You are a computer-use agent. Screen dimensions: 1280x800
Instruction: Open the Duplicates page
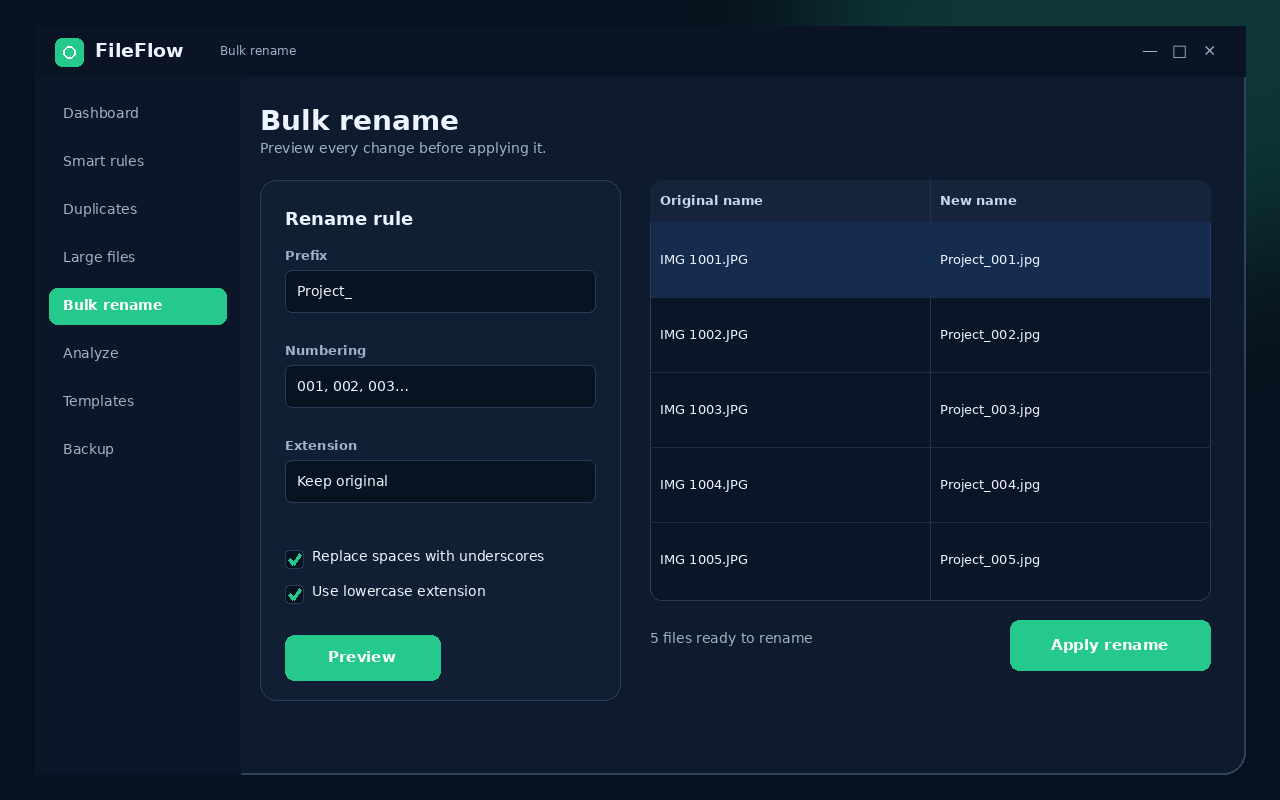click(138, 209)
